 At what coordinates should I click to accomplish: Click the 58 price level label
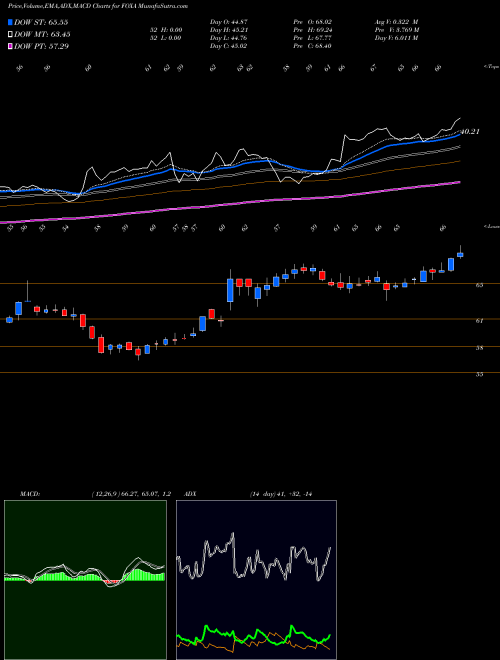(479, 348)
